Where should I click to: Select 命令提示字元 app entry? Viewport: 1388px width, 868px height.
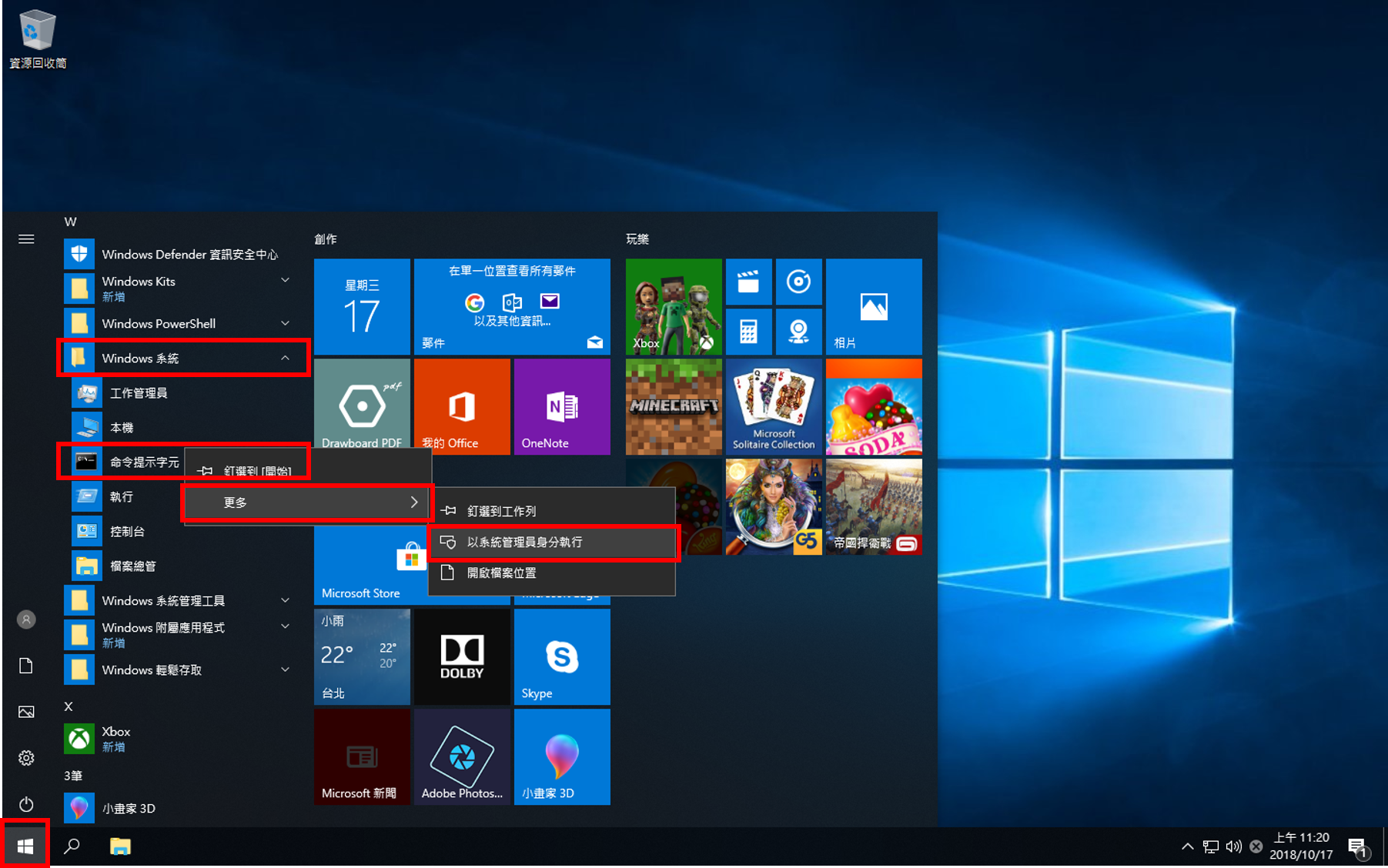point(126,462)
